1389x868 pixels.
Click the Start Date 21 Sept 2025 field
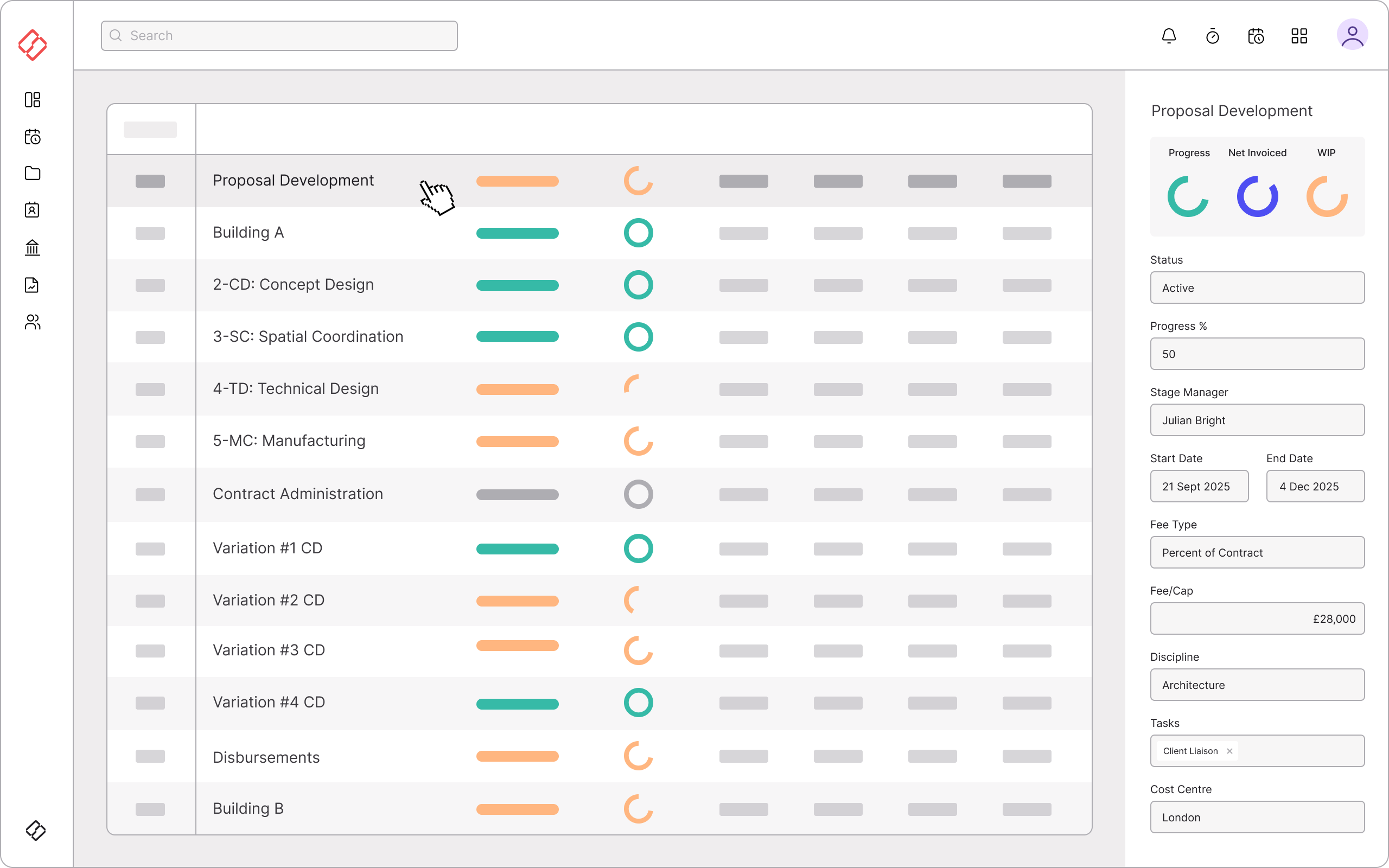(1199, 486)
